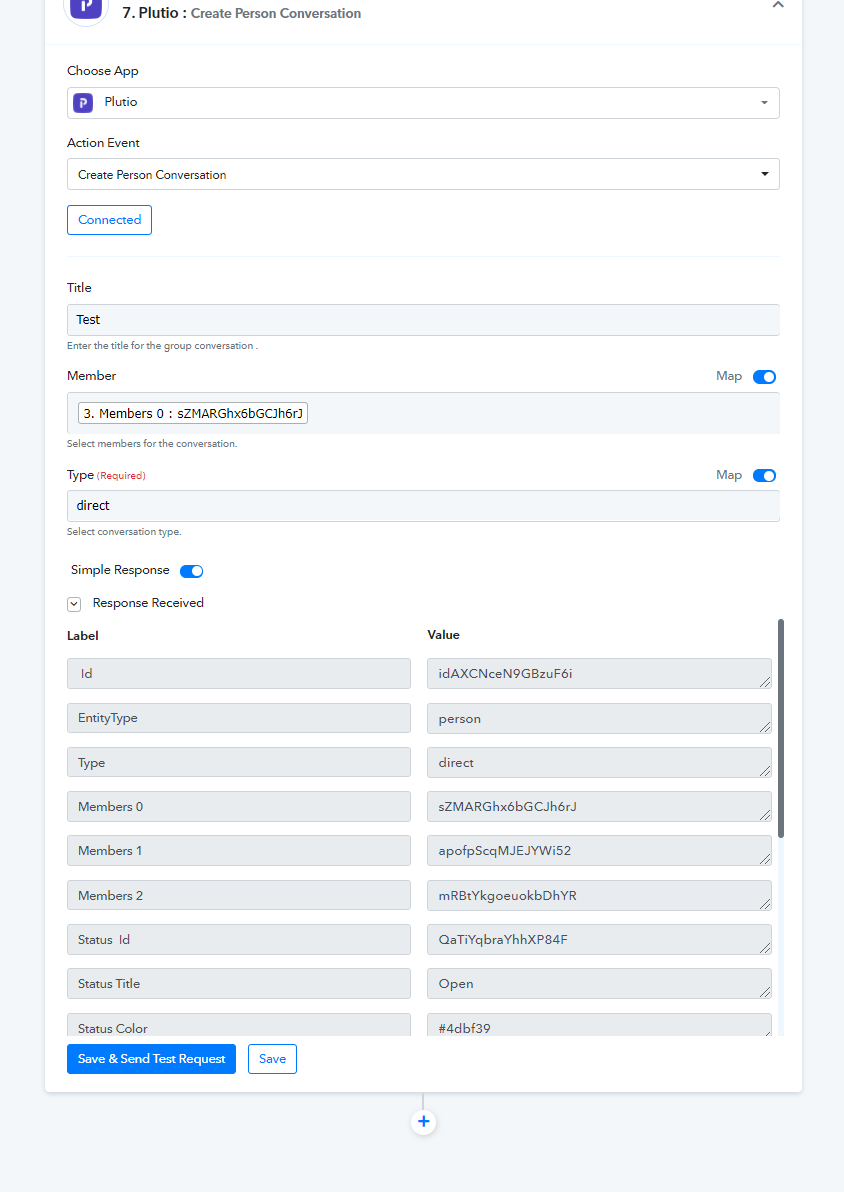The image size is (844, 1192).
Task: Click Save & Send Test Request
Action: point(151,1059)
